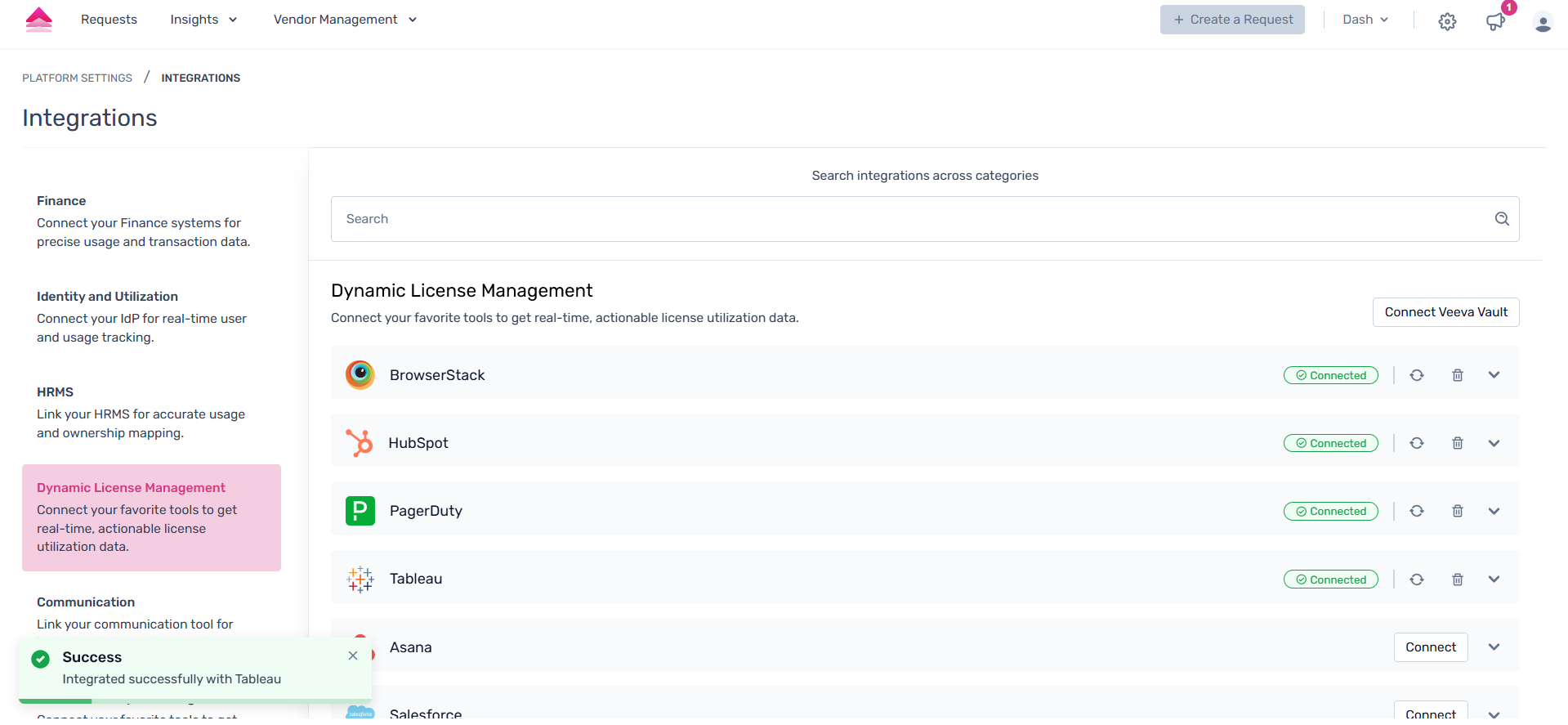
Task: Go to the Requests menu item
Action: pyautogui.click(x=109, y=20)
